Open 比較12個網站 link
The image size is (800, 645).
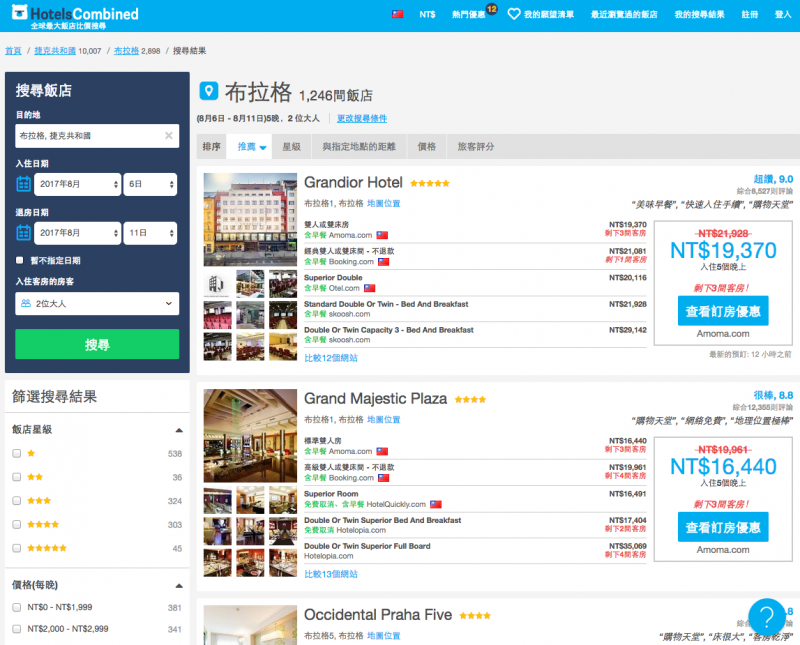pyautogui.click(x=331, y=358)
